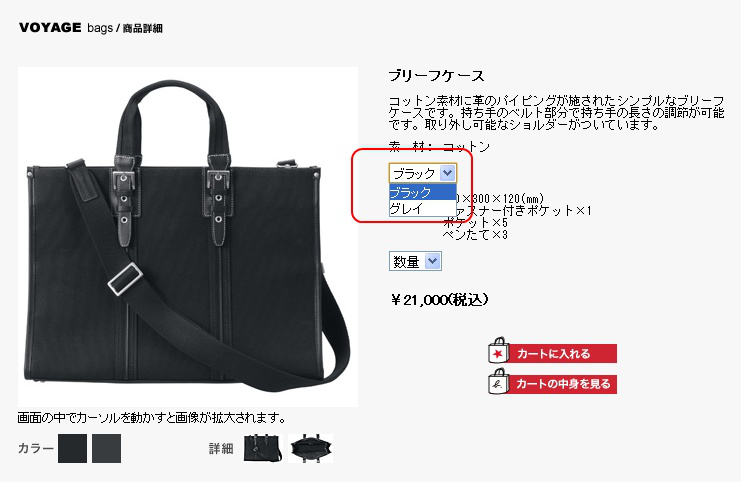Click the ブリーフケース product title

tap(436, 76)
